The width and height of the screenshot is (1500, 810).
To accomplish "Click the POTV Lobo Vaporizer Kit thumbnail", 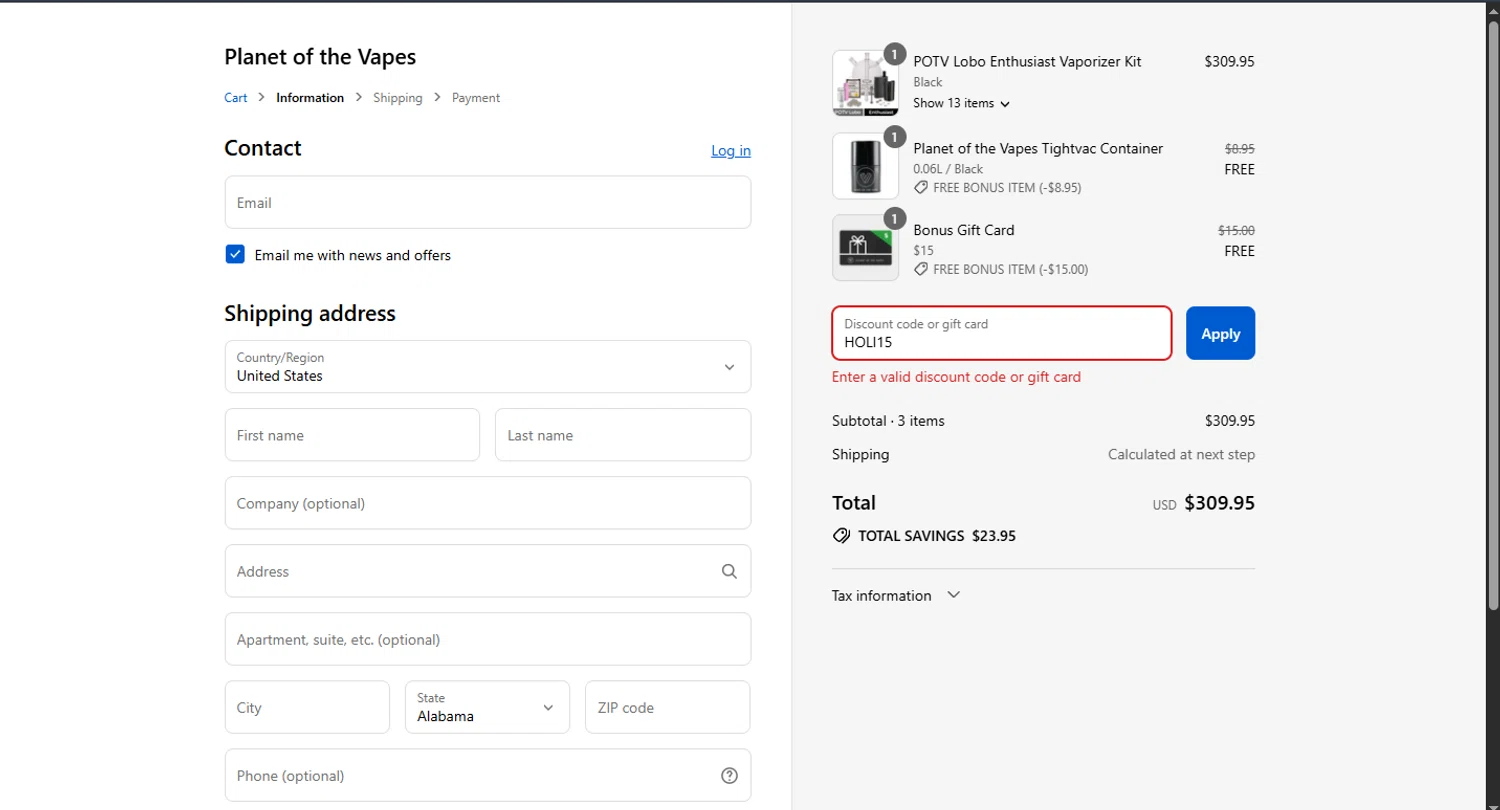I will coord(865,83).
